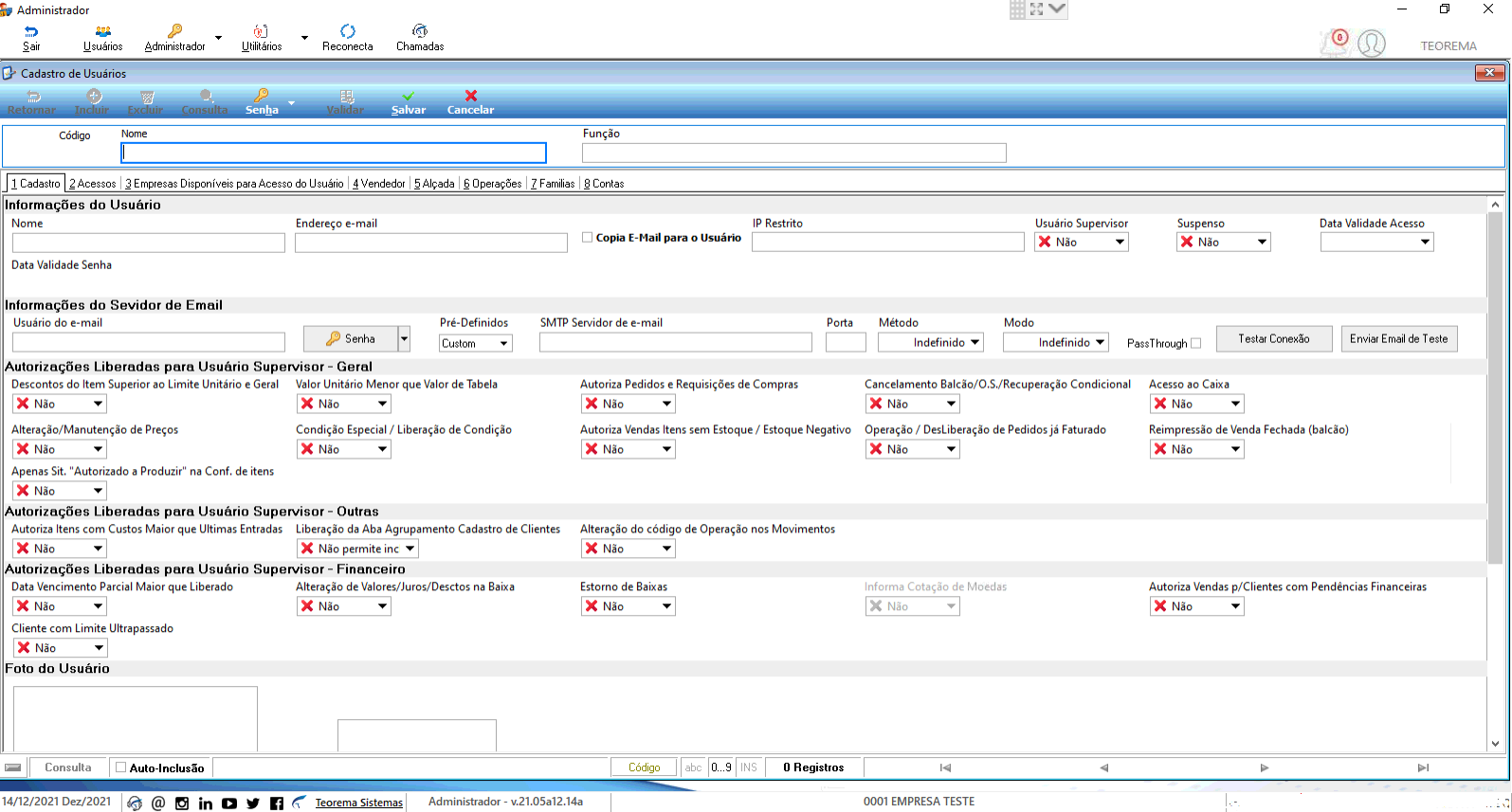Open the notification bell with red badge
Viewport: 1512px width, 812px height.
[x=1337, y=42]
